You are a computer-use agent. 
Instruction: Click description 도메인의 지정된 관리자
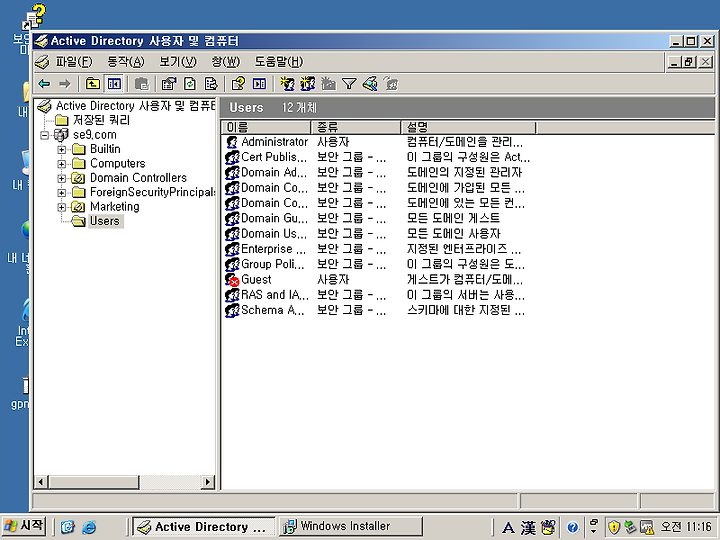pos(464,172)
